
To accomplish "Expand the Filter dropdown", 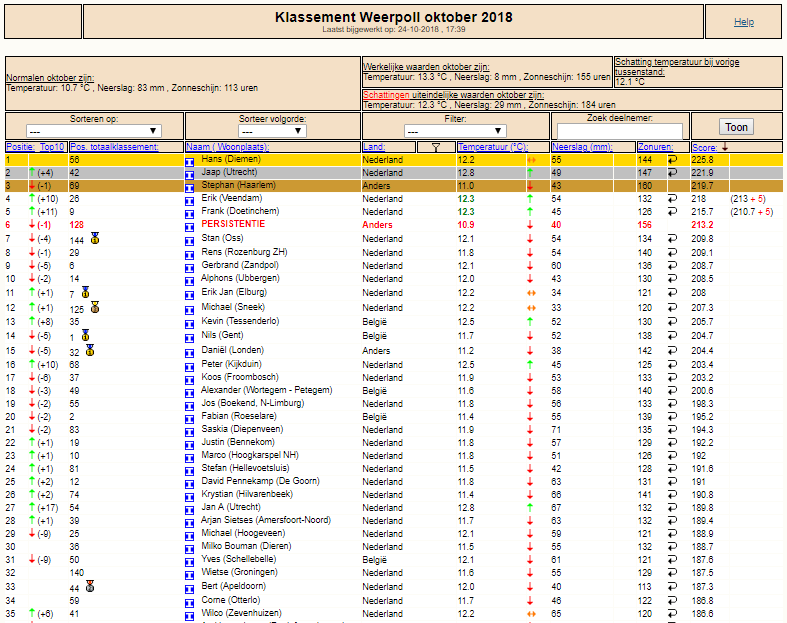I will coord(455,131).
